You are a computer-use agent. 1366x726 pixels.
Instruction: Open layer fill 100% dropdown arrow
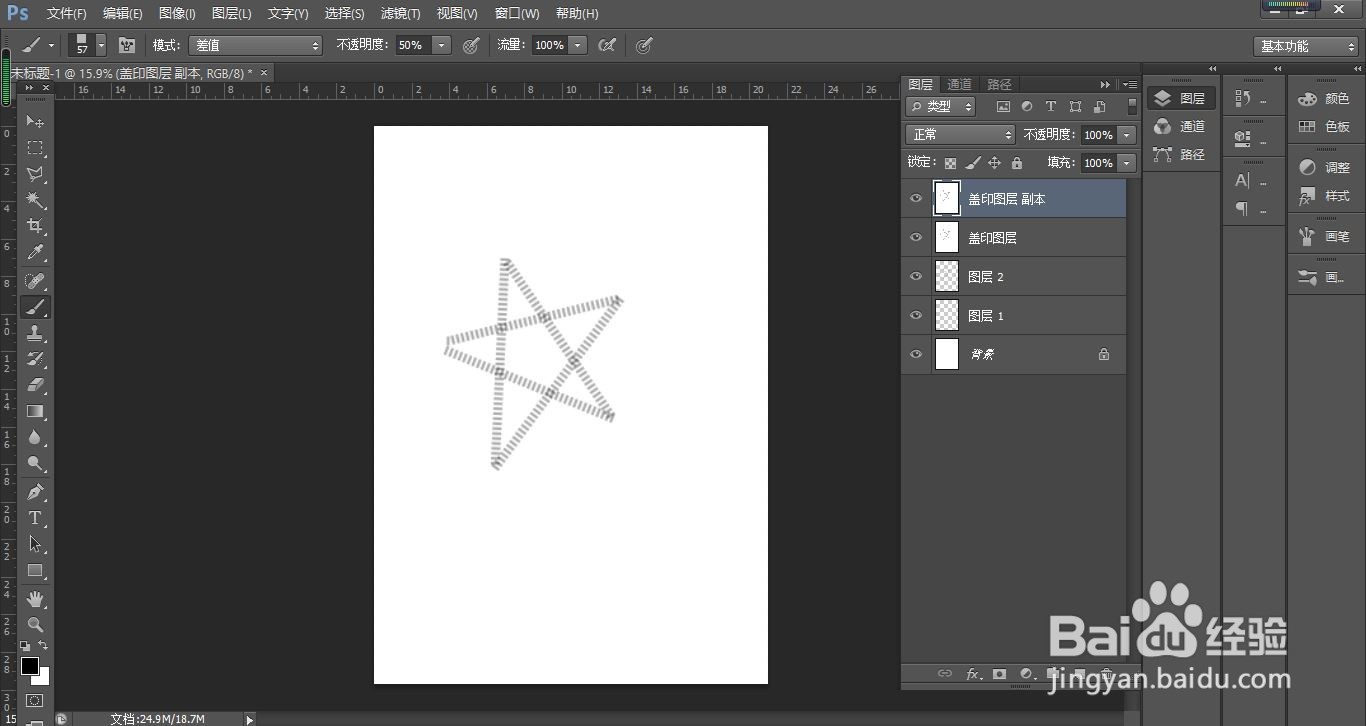[1127, 163]
